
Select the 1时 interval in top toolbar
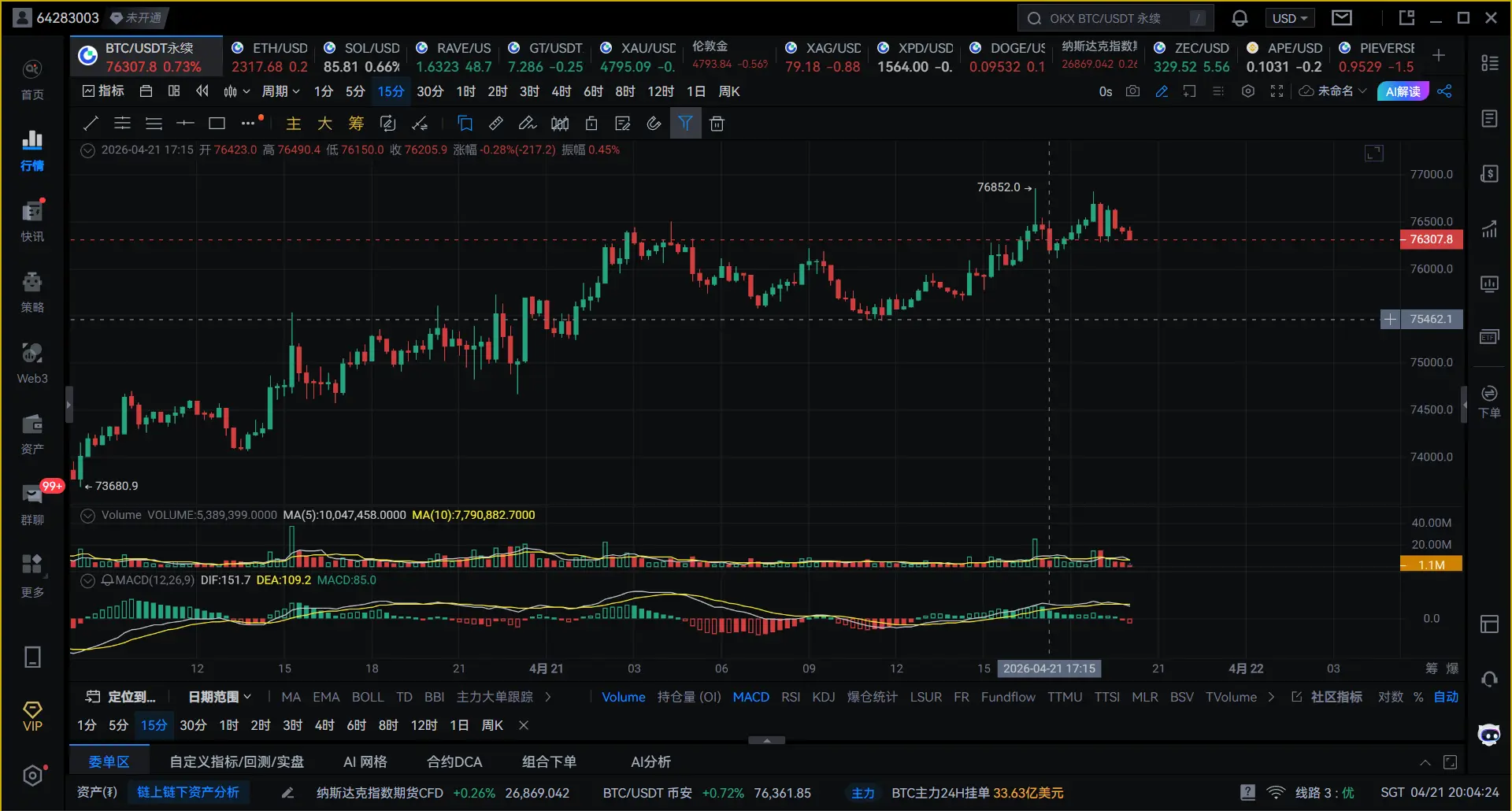[x=465, y=91]
